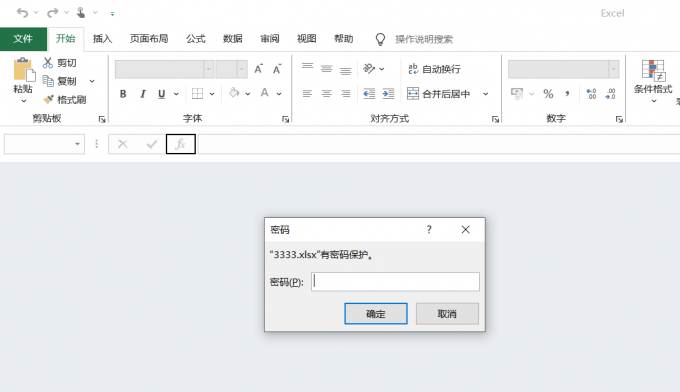Switch to the 插入 tab
Image resolution: width=680 pixels, height=392 pixels.
point(102,39)
